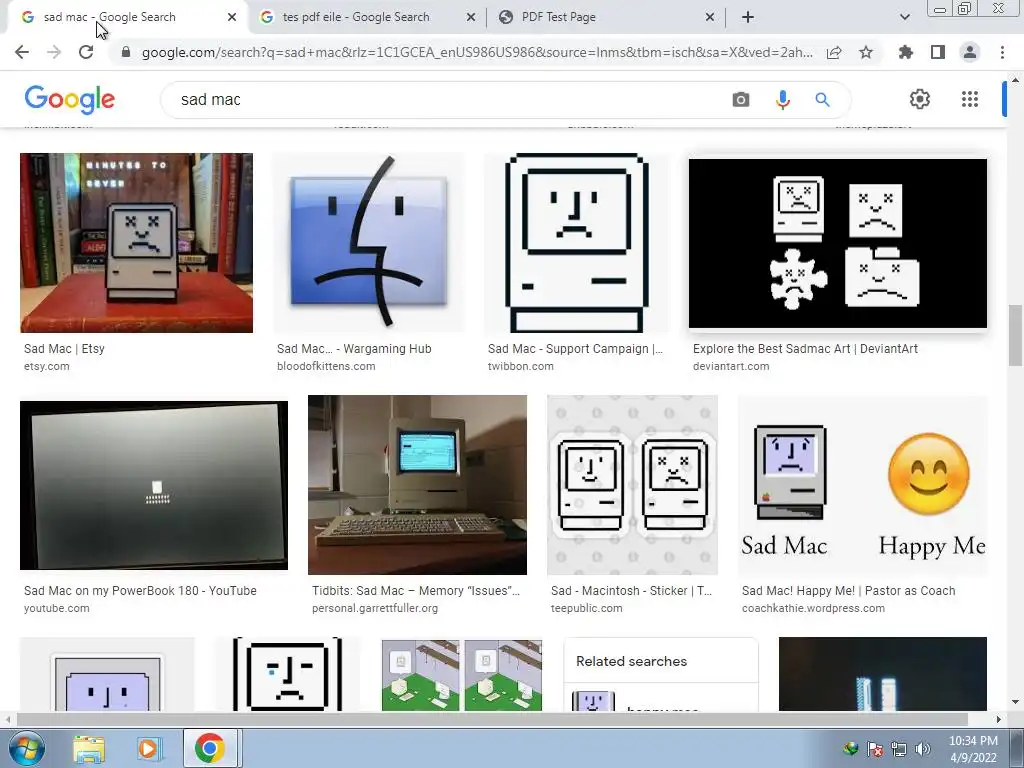Select the PowerBook 180 screen image
The height and width of the screenshot is (768, 1024).
coord(153,485)
